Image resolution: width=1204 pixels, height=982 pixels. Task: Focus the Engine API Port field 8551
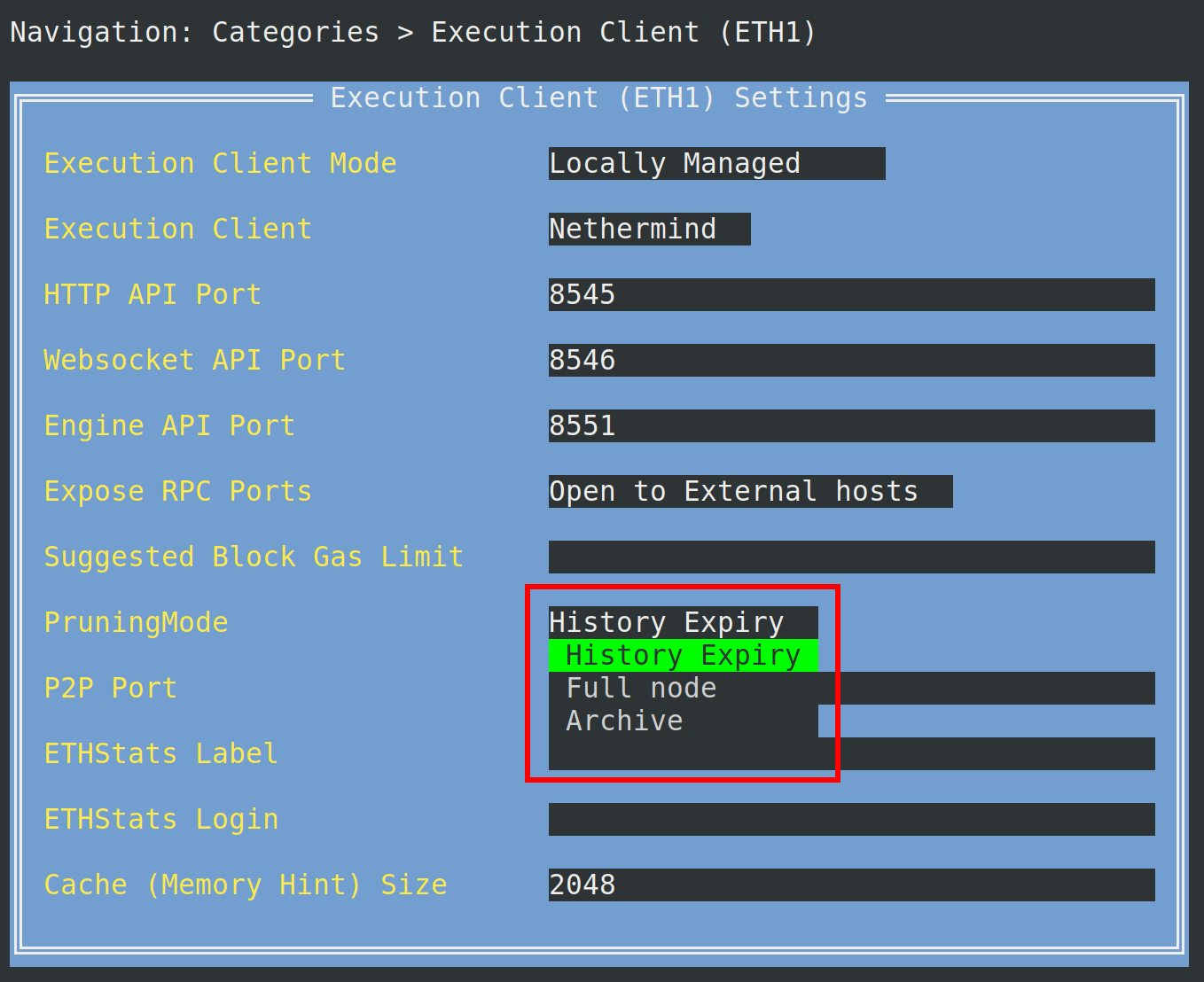click(850, 426)
